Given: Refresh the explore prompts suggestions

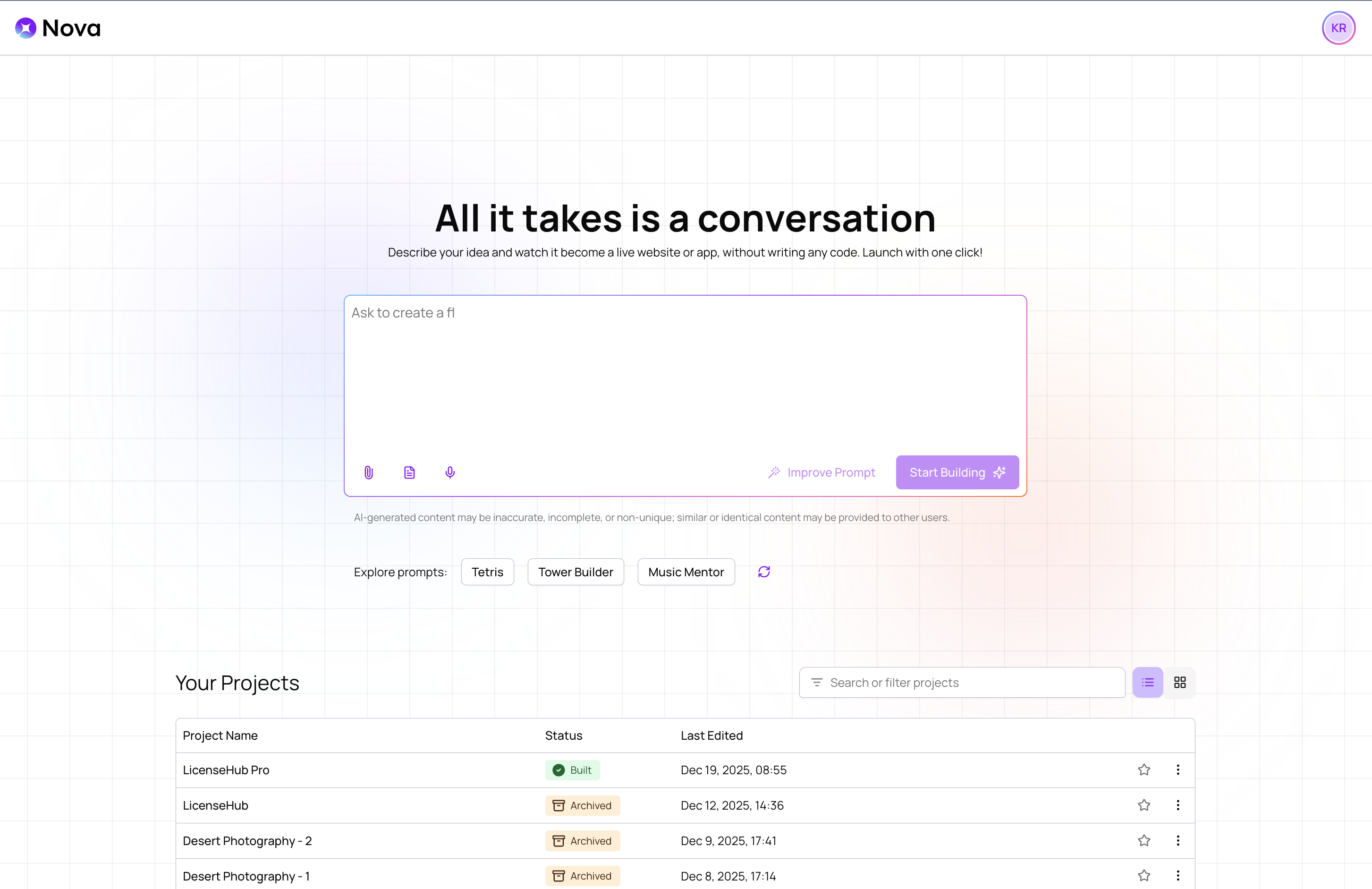Looking at the screenshot, I should [764, 572].
